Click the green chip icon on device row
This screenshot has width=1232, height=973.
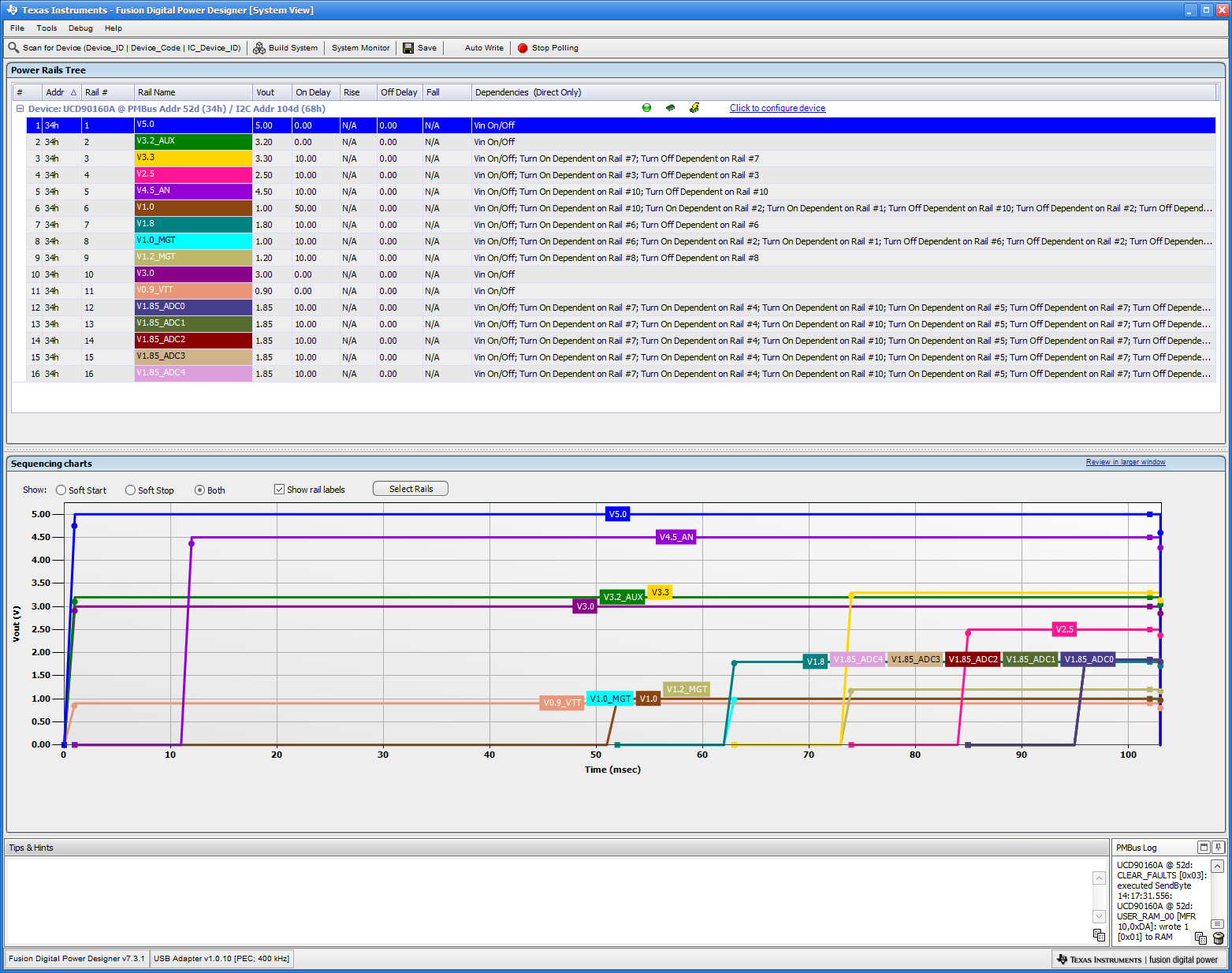pyautogui.click(x=671, y=108)
